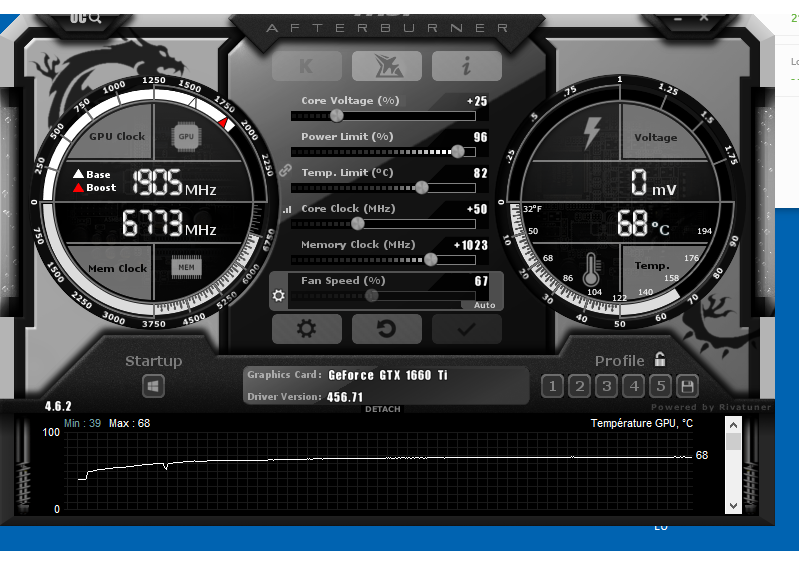
Task: Click the Kombustor K button
Action: pyautogui.click(x=306, y=66)
